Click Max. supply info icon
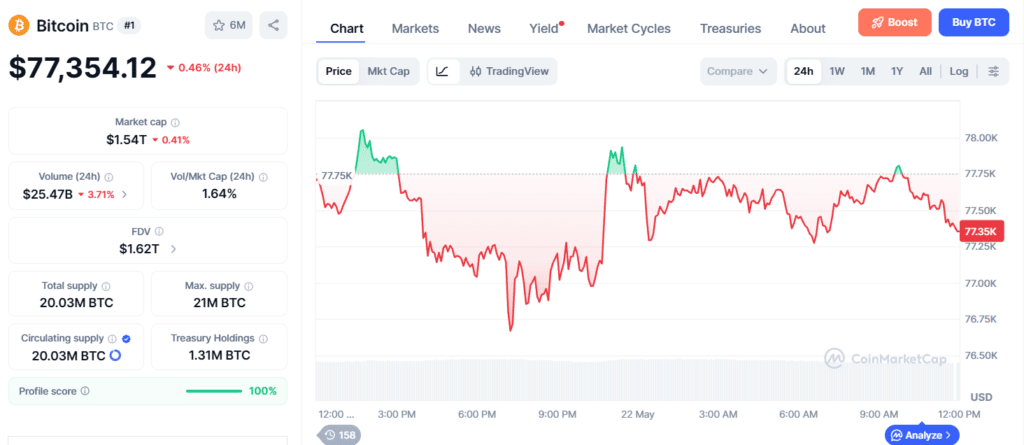 [248, 286]
